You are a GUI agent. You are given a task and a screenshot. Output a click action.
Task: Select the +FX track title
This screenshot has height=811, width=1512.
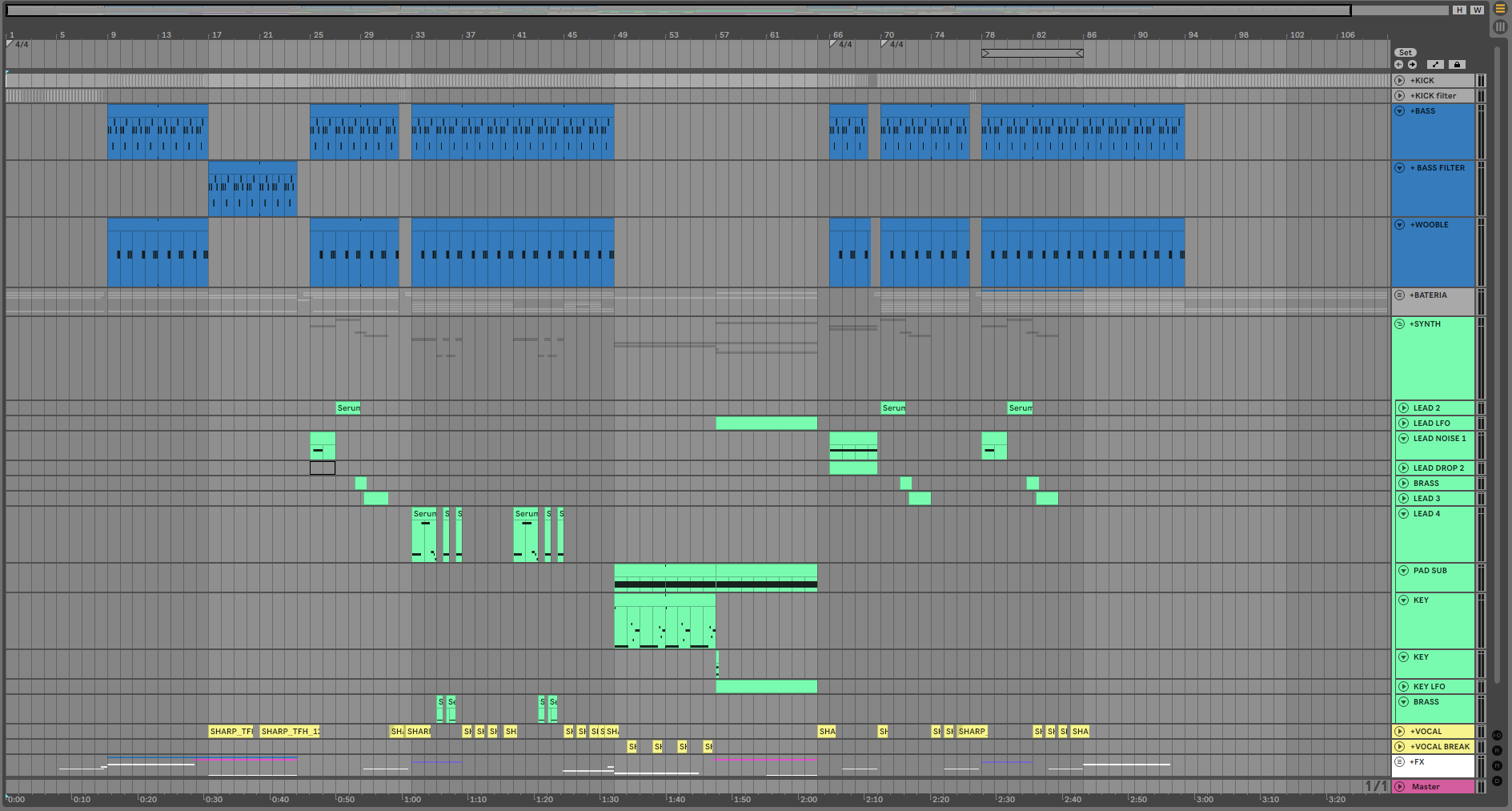1417,762
